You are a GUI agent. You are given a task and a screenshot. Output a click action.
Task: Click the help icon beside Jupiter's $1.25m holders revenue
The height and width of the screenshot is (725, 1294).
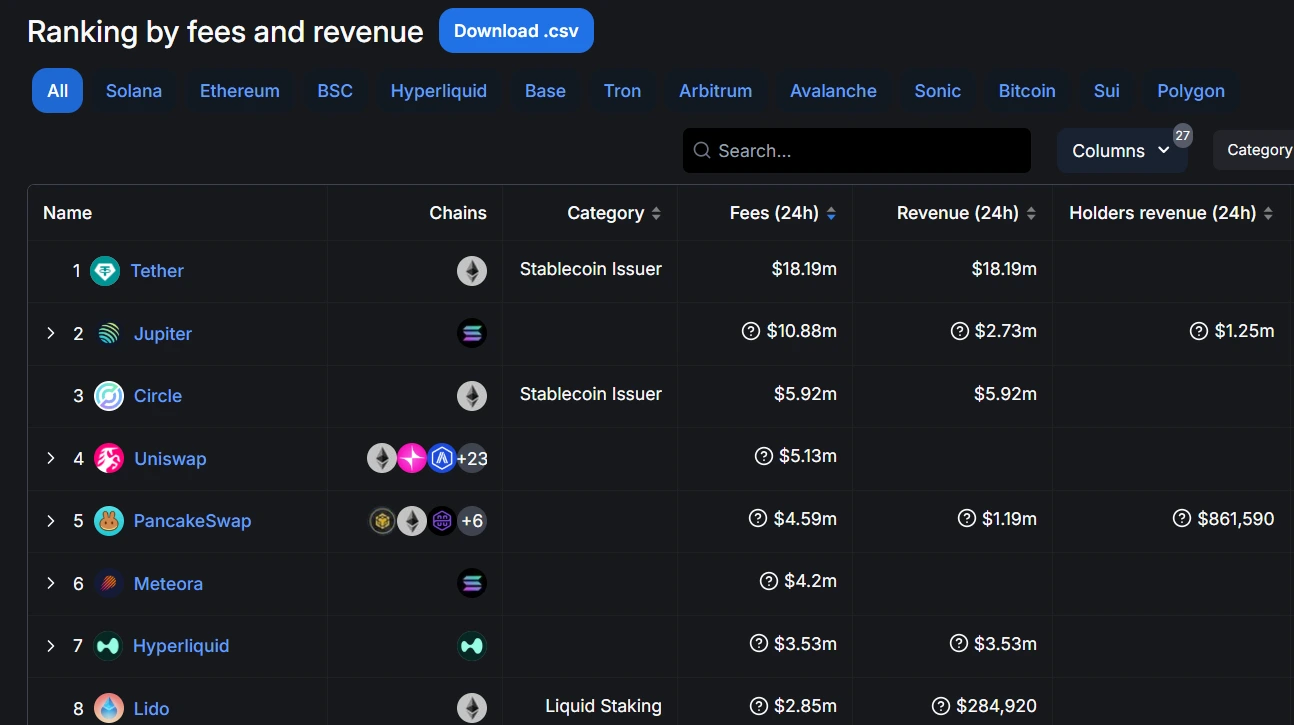pyautogui.click(x=1199, y=331)
